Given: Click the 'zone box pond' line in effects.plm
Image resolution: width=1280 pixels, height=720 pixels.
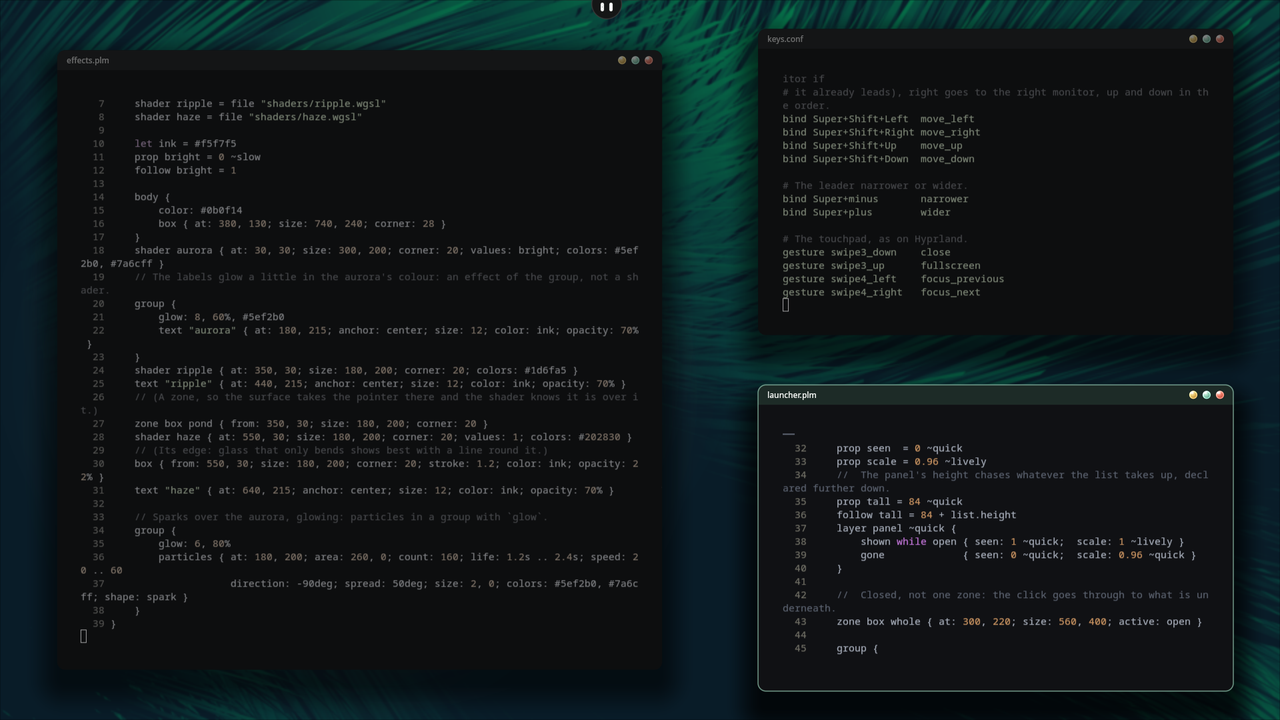Looking at the screenshot, I should [311, 424].
